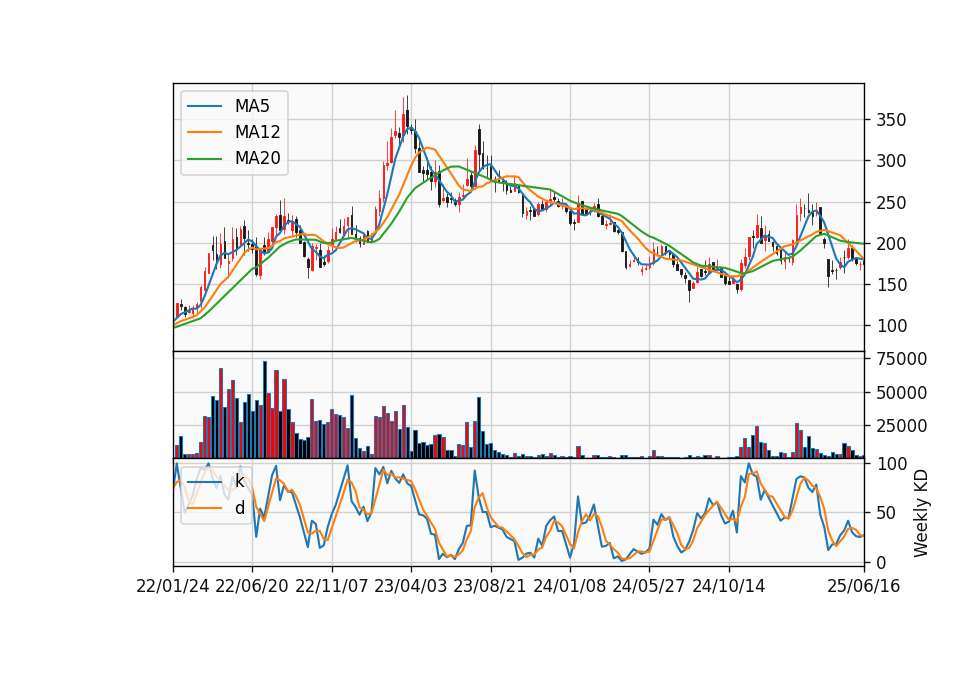Click the Weekly KD axis label

pos(921,513)
